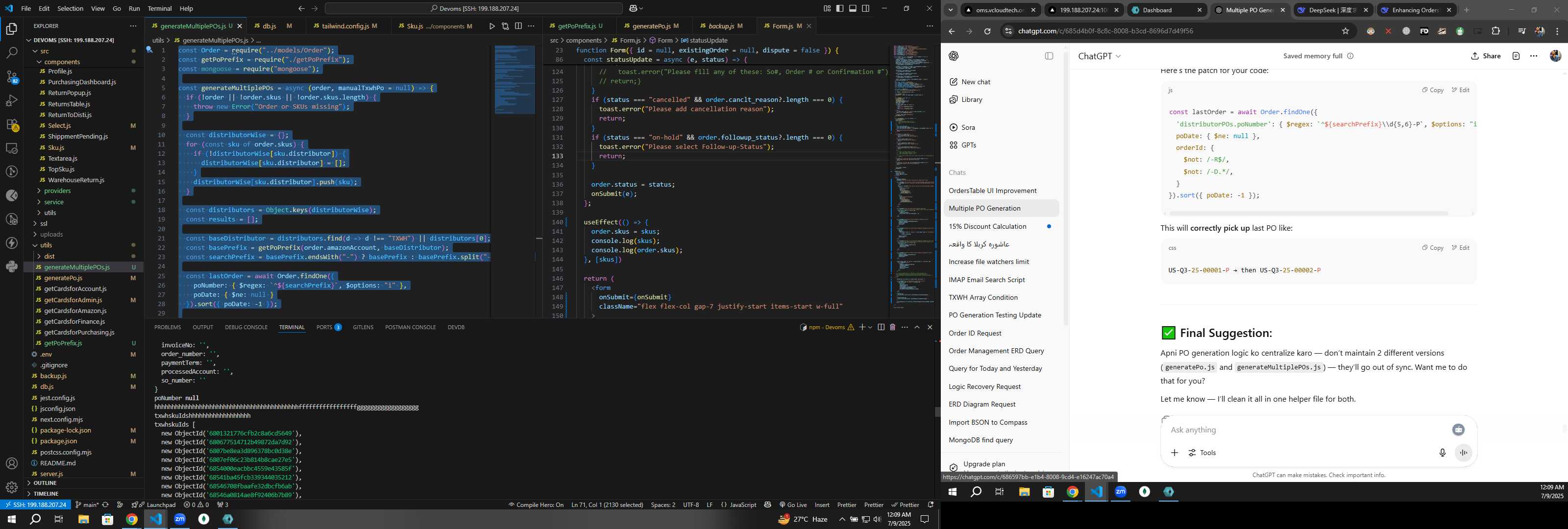1568x529 pixels.
Task: Open the ChatGPT model dropdown
Action: 1099,56
